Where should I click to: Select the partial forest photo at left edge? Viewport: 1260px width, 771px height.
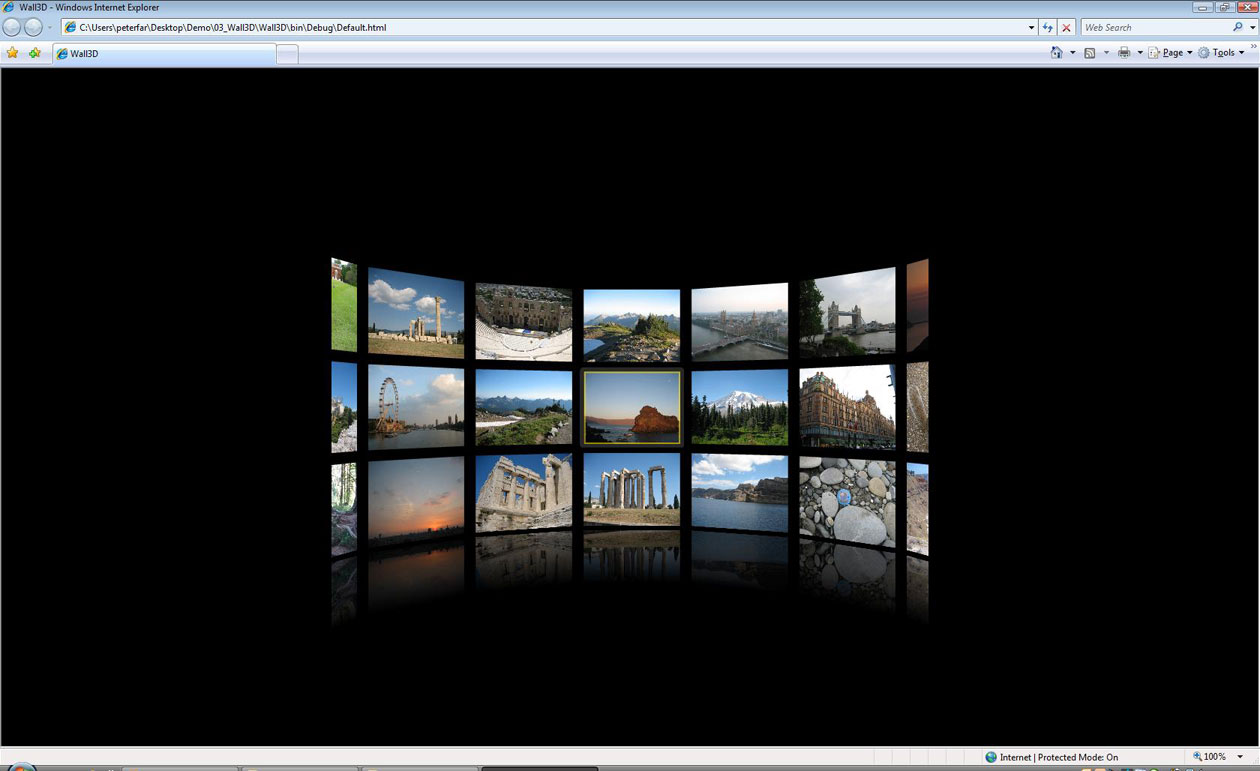pos(344,509)
